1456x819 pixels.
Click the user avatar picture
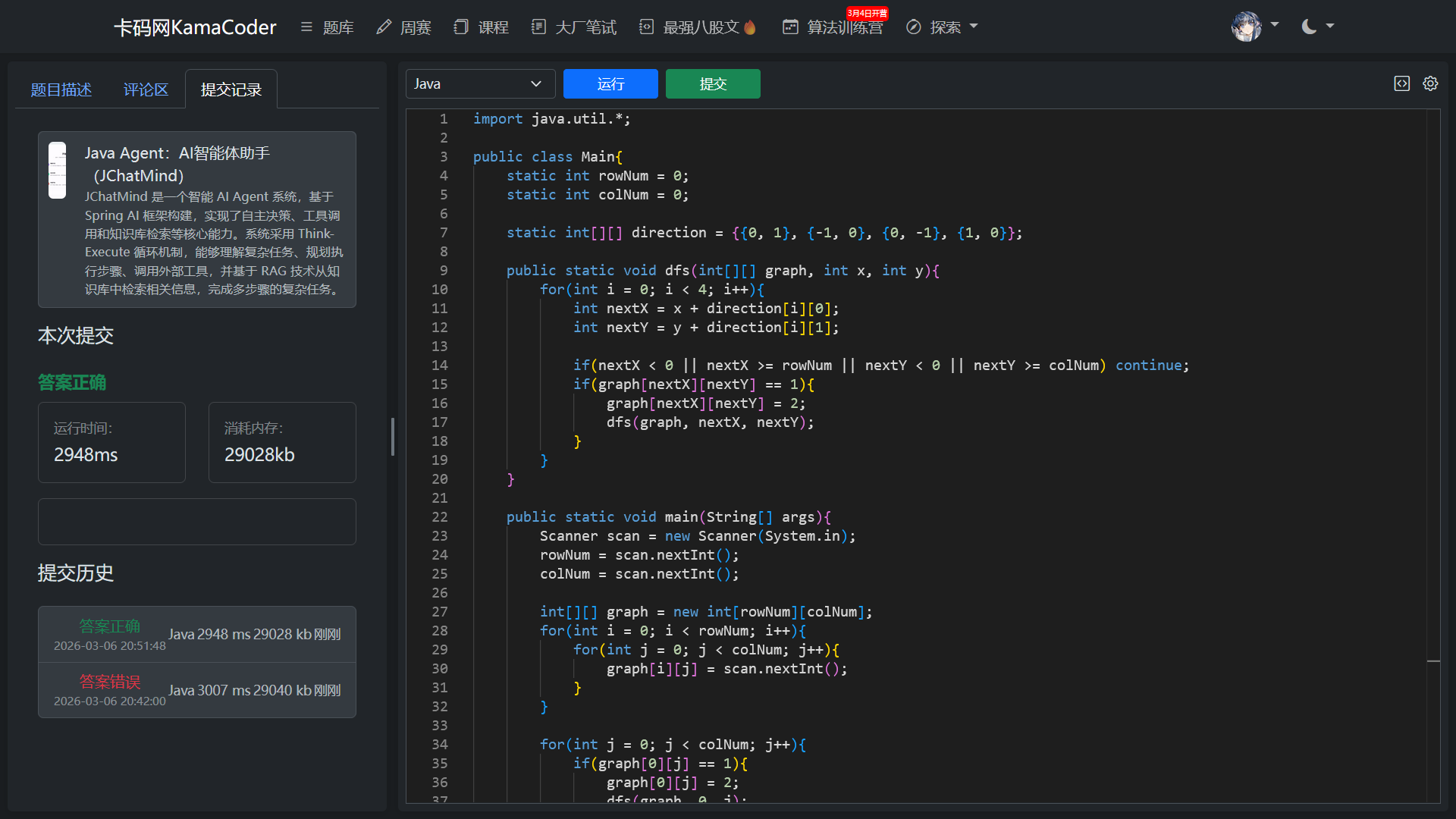coord(1246,27)
